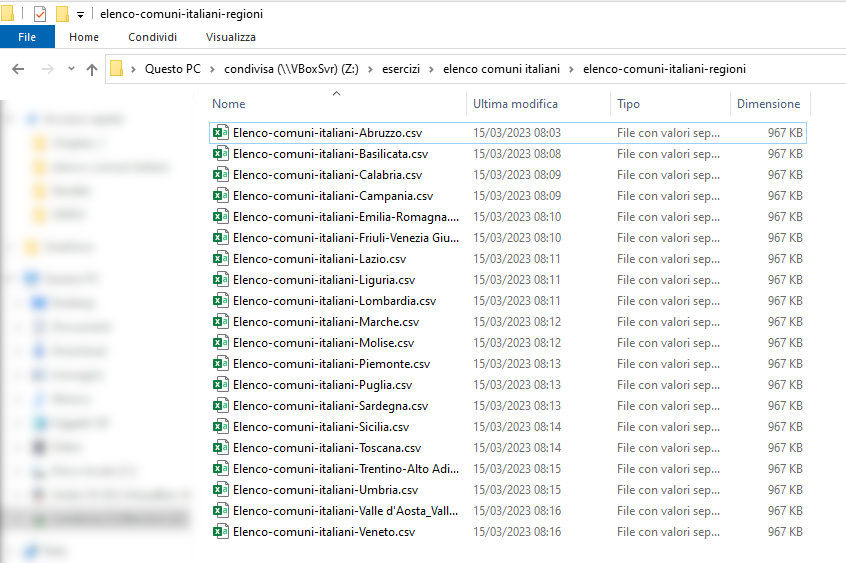This screenshot has height=563, width=846.
Task: Navigate to Questo PC in breadcrumb
Action: coord(173,69)
